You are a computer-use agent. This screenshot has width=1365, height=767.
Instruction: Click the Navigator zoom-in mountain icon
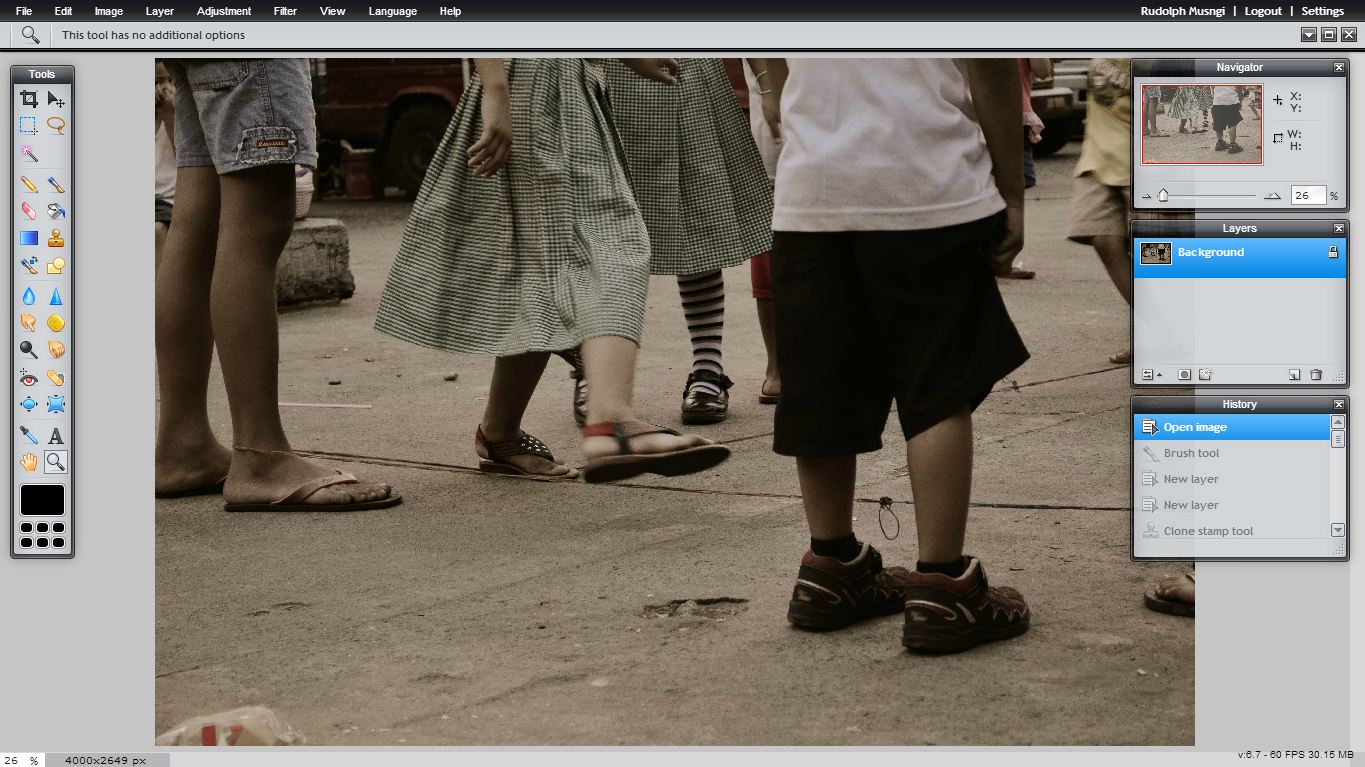[1272, 196]
